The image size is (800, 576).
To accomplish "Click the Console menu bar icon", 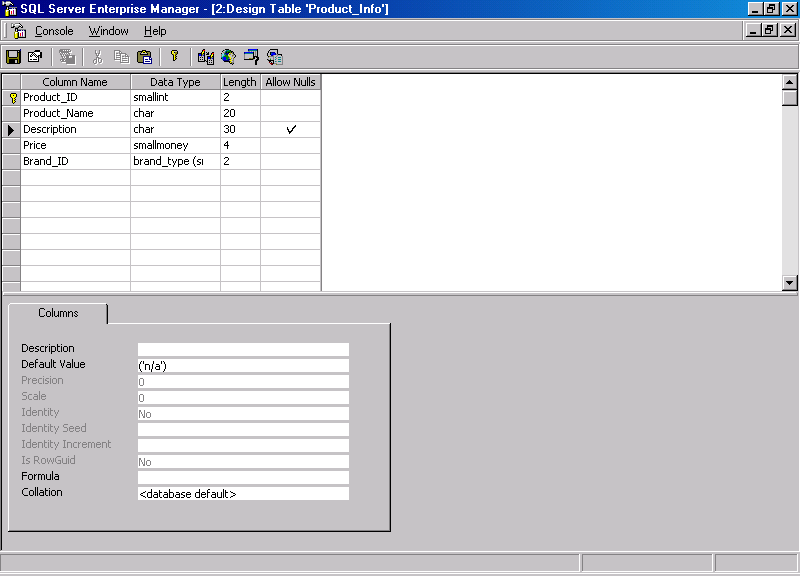I will coord(19,31).
